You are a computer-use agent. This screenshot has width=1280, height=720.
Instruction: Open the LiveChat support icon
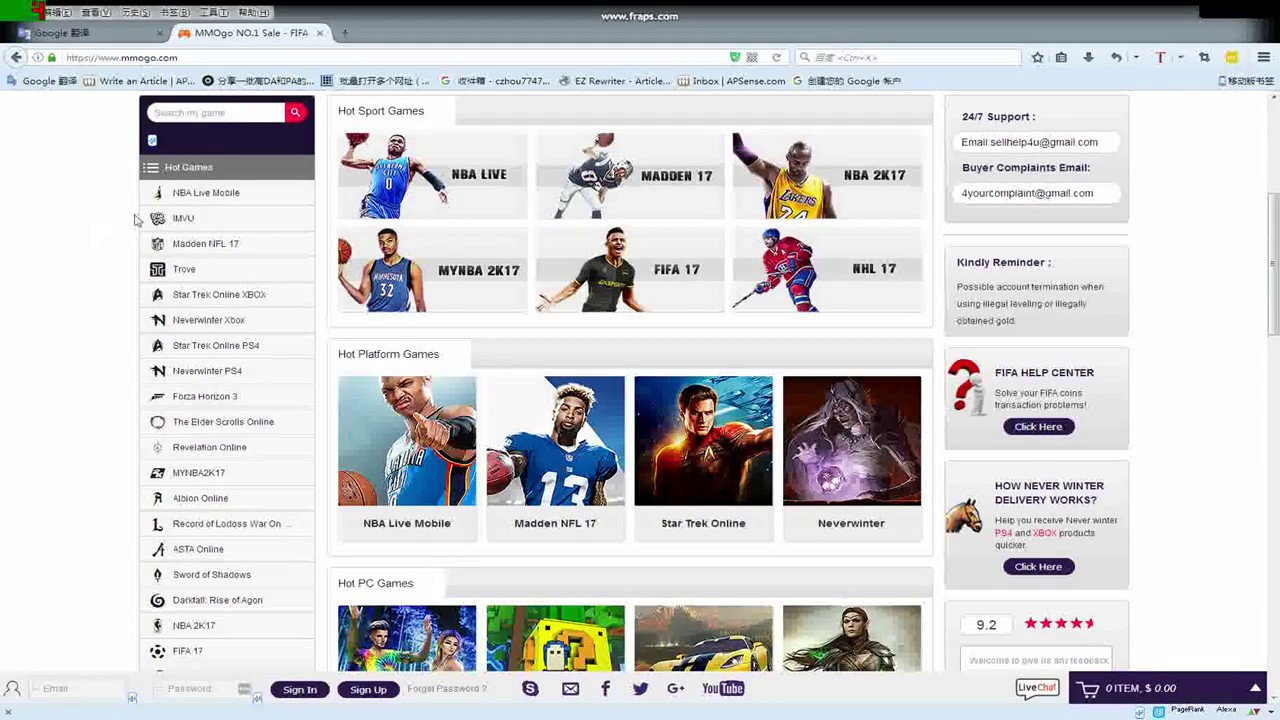click(1037, 688)
